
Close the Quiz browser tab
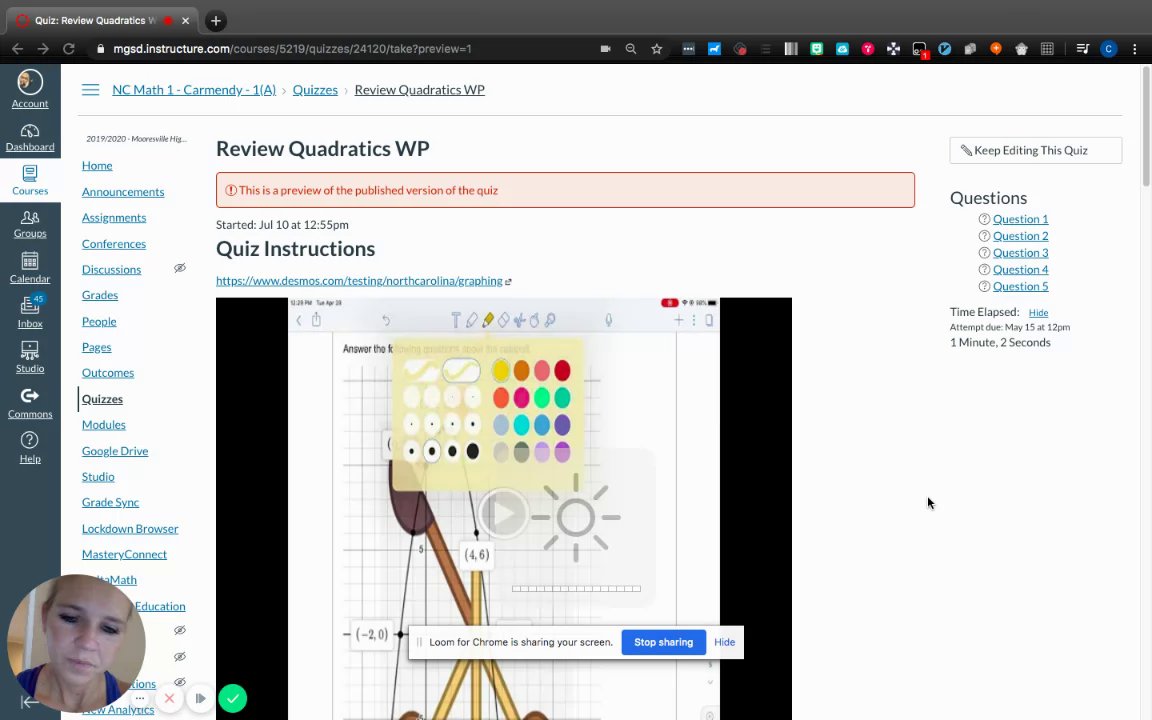(x=185, y=21)
